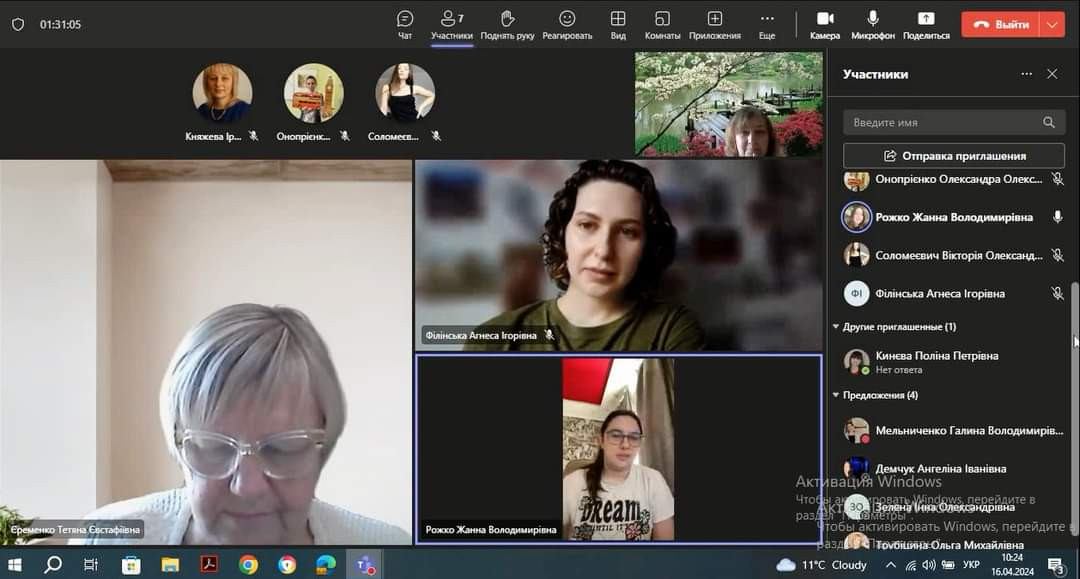Toggle the Участники panel

coord(452,25)
